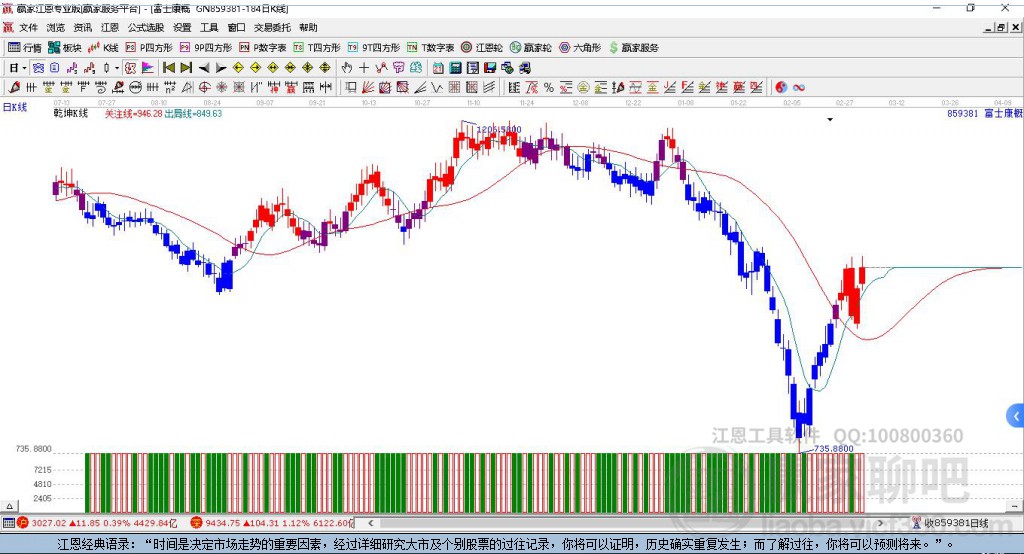Click the 735.8800 low price marker
1024x554 pixels.
click(834, 449)
